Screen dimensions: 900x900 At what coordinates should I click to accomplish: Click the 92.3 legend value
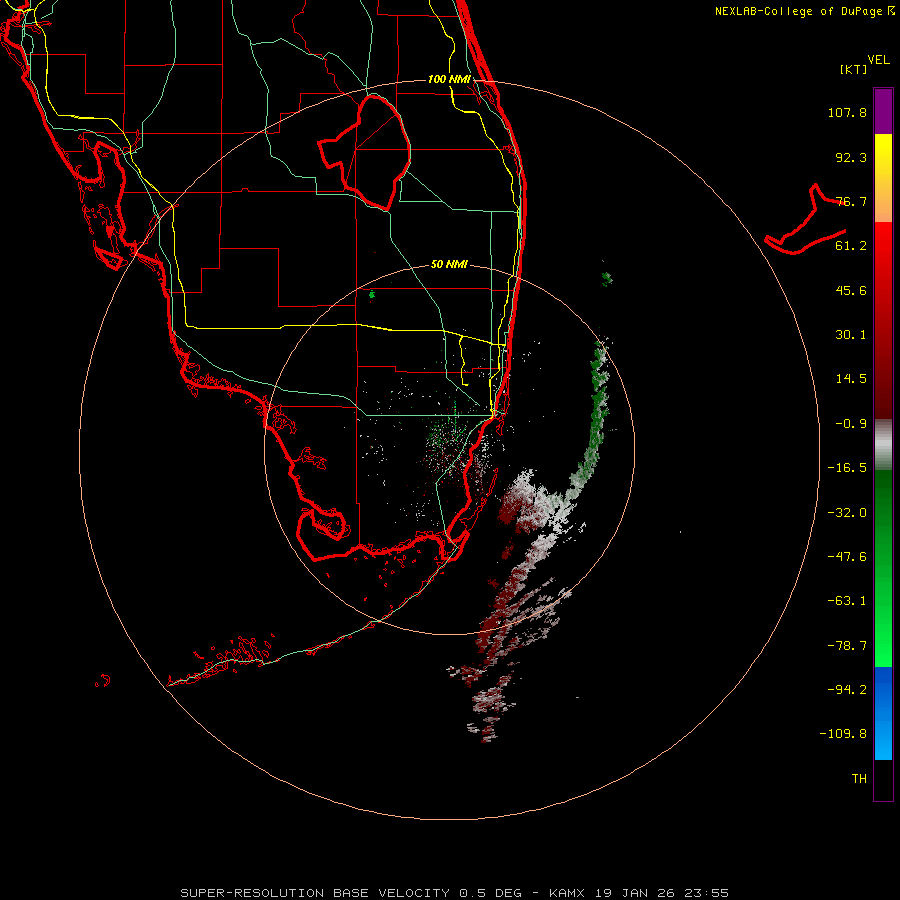click(x=851, y=157)
